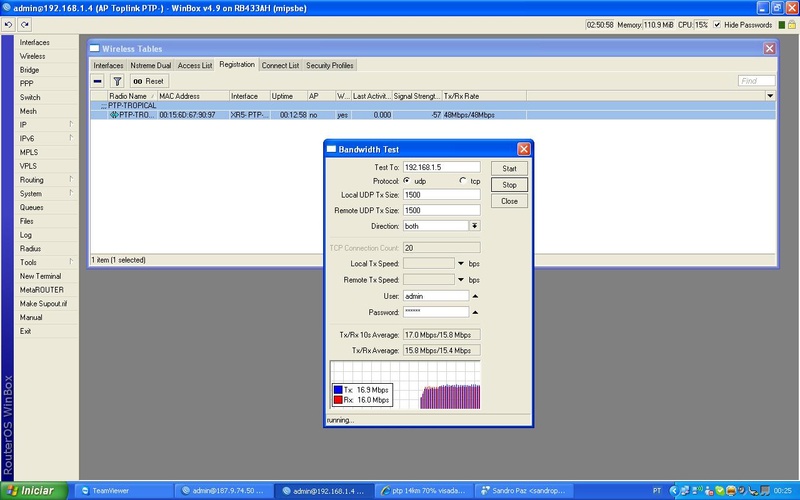Click the Reset button in Wireless Tables

[149, 81]
